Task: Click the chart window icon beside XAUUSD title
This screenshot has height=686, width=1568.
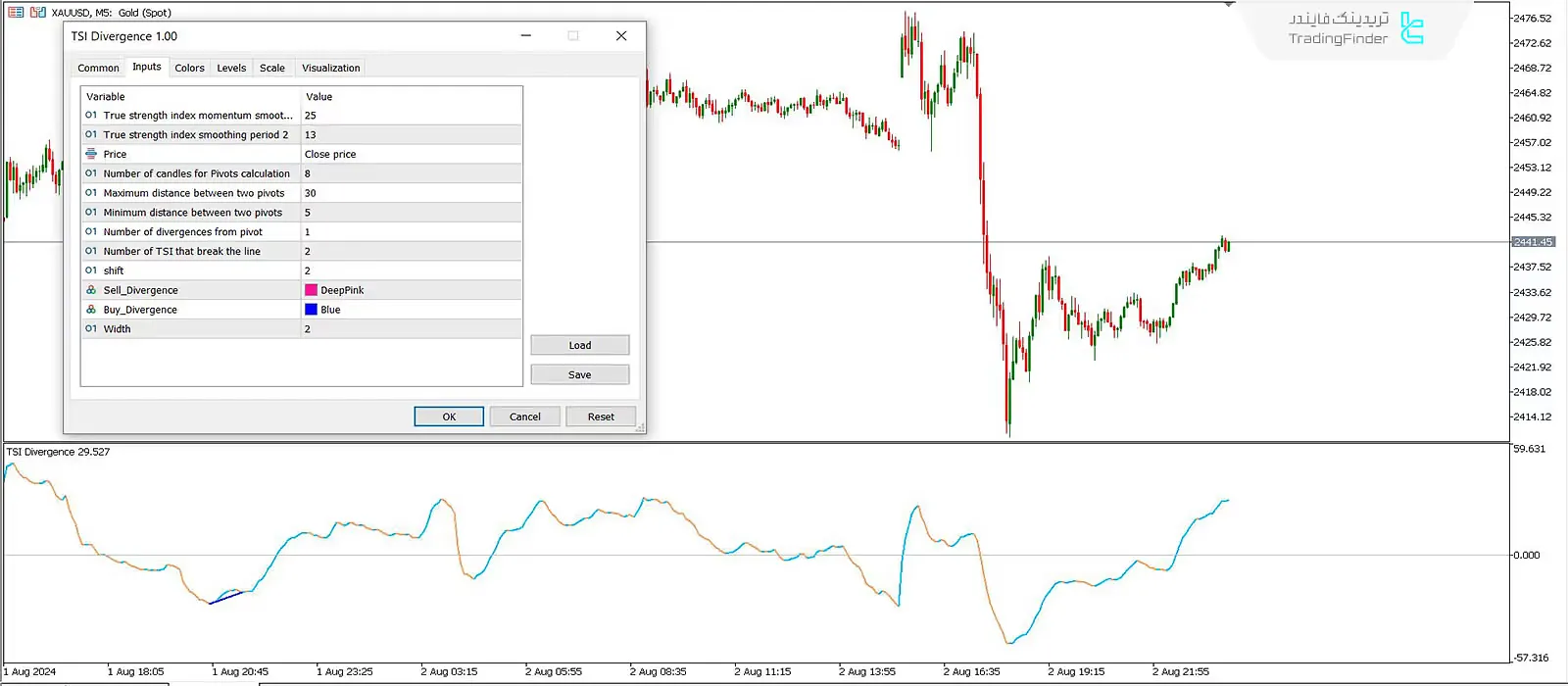Action: [x=38, y=13]
